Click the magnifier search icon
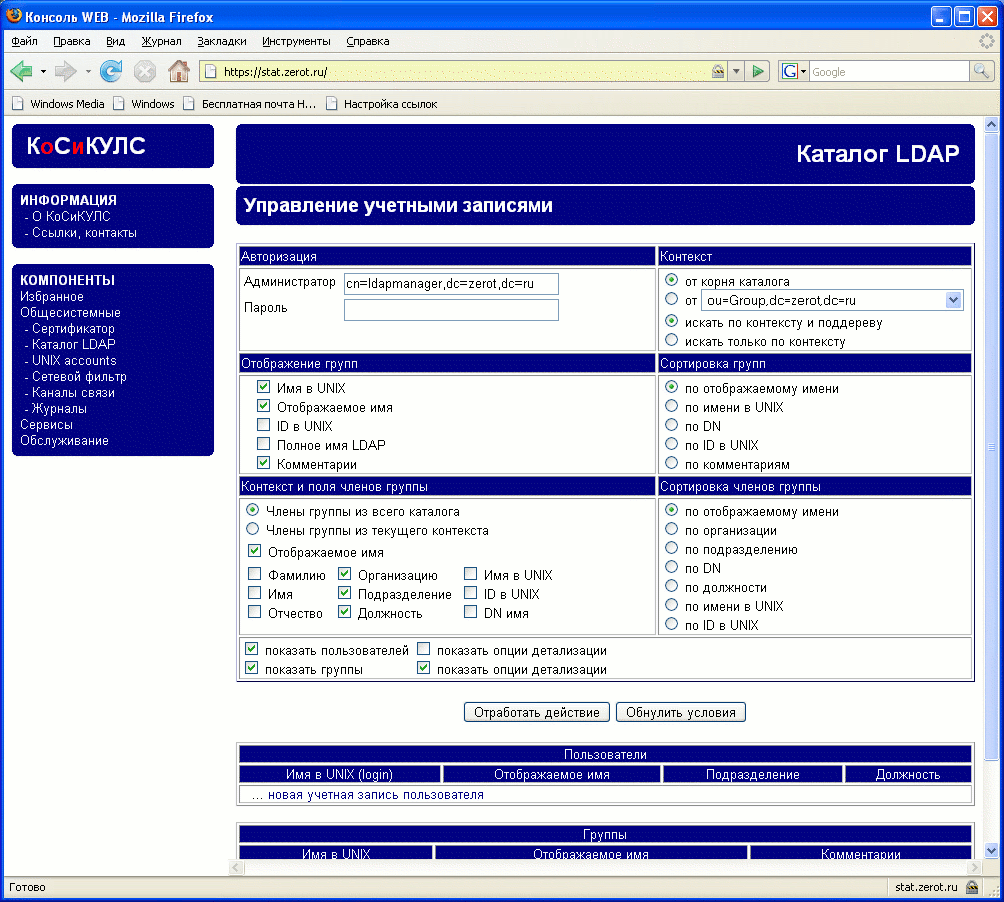Viewport: 1004px width, 902px height. coord(981,71)
